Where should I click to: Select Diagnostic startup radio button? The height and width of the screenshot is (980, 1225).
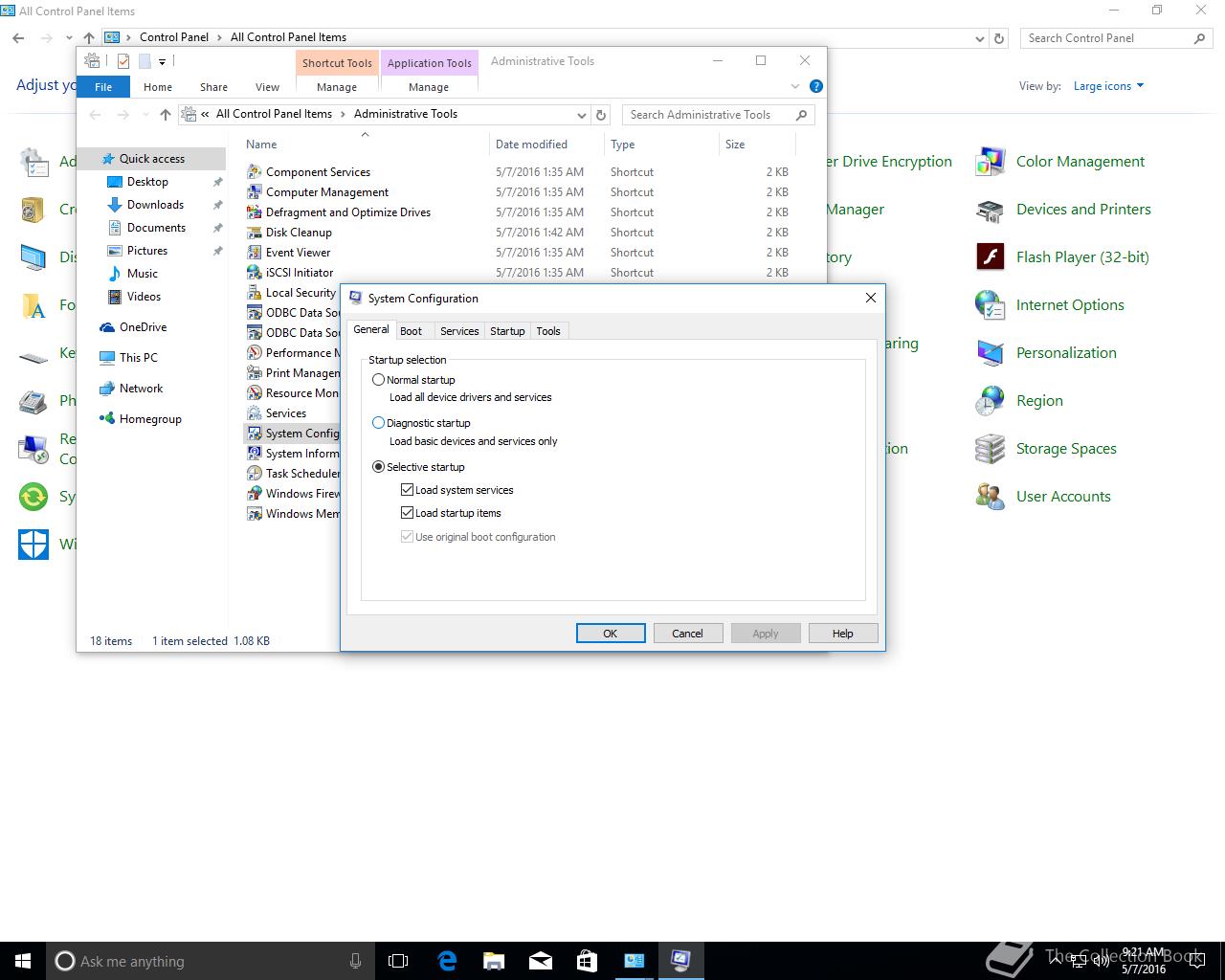379,423
